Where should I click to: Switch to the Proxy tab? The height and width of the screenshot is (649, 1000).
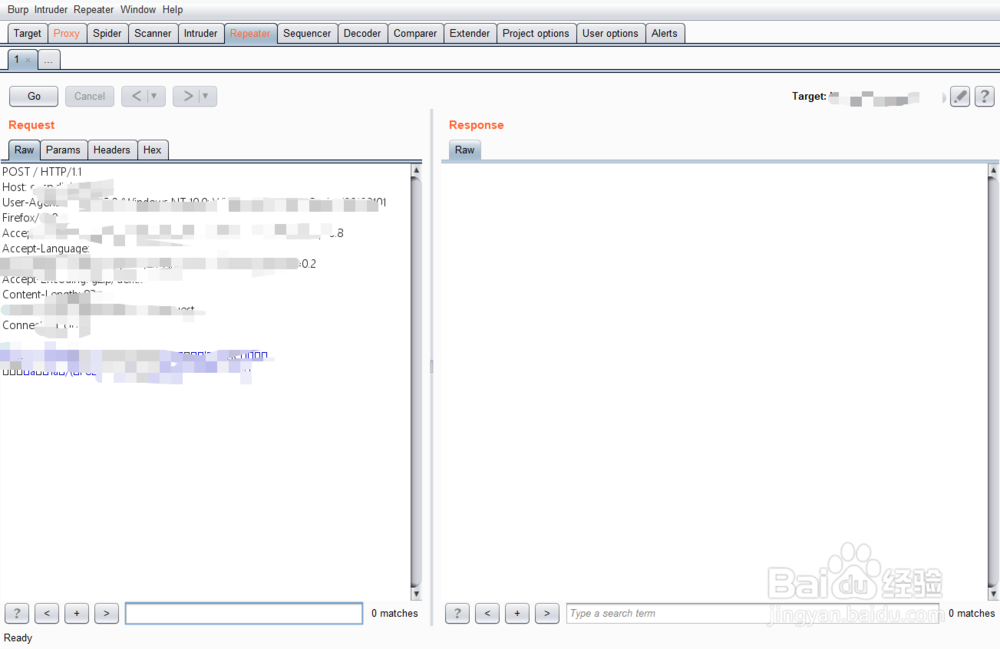click(x=66, y=33)
